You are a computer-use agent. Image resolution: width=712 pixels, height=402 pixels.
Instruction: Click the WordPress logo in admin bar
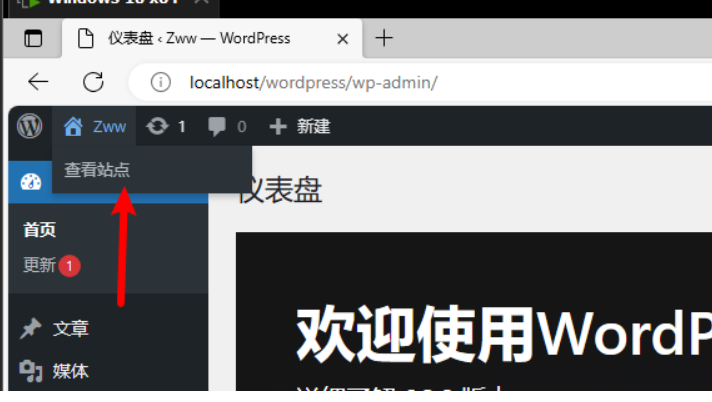coord(29,126)
